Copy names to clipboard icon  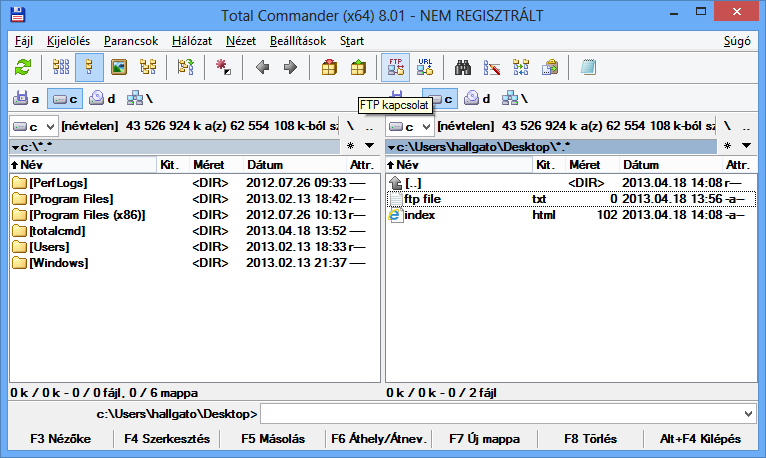(x=550, y=67)
